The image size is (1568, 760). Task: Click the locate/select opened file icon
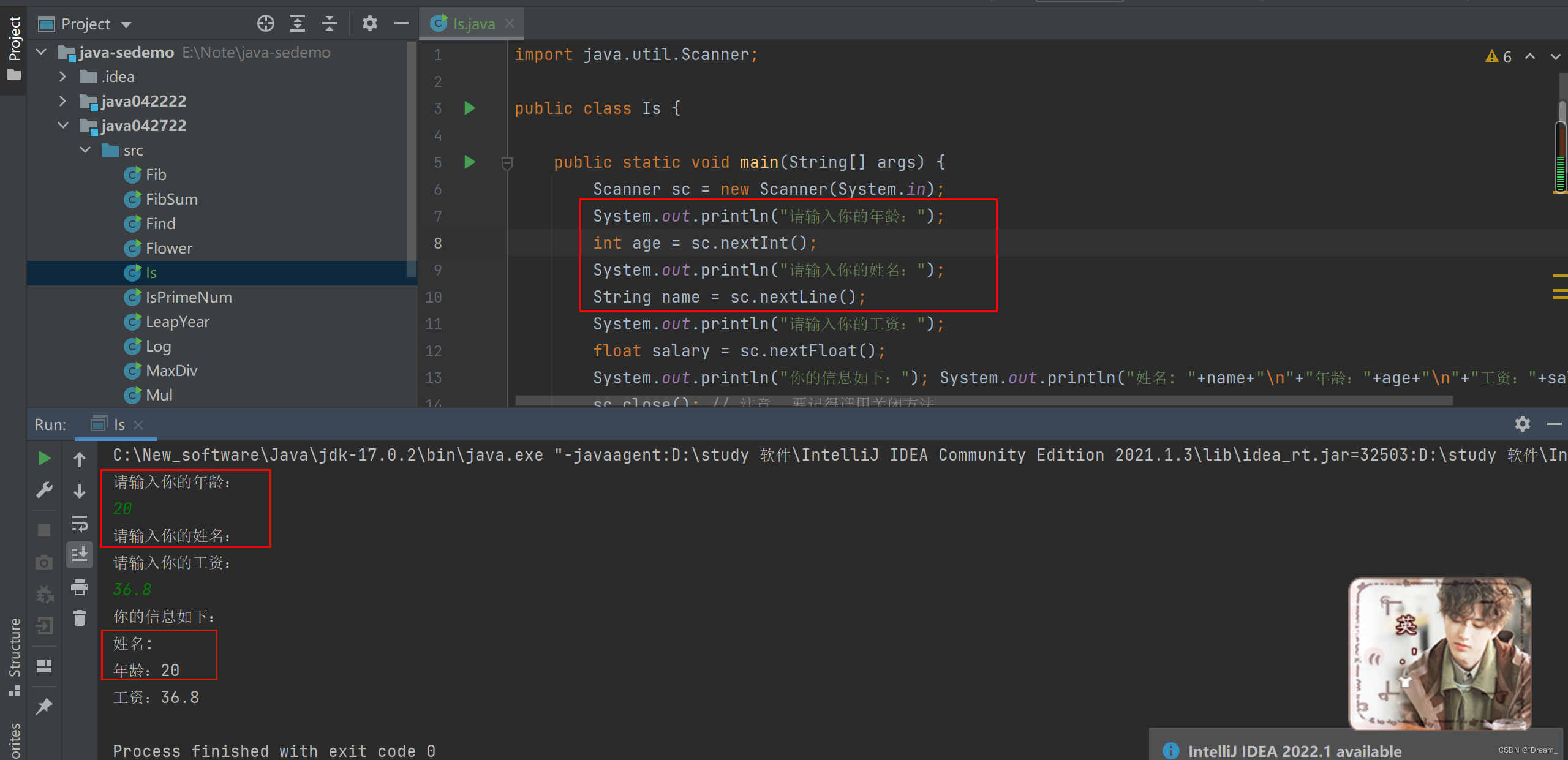pos(265,24)
